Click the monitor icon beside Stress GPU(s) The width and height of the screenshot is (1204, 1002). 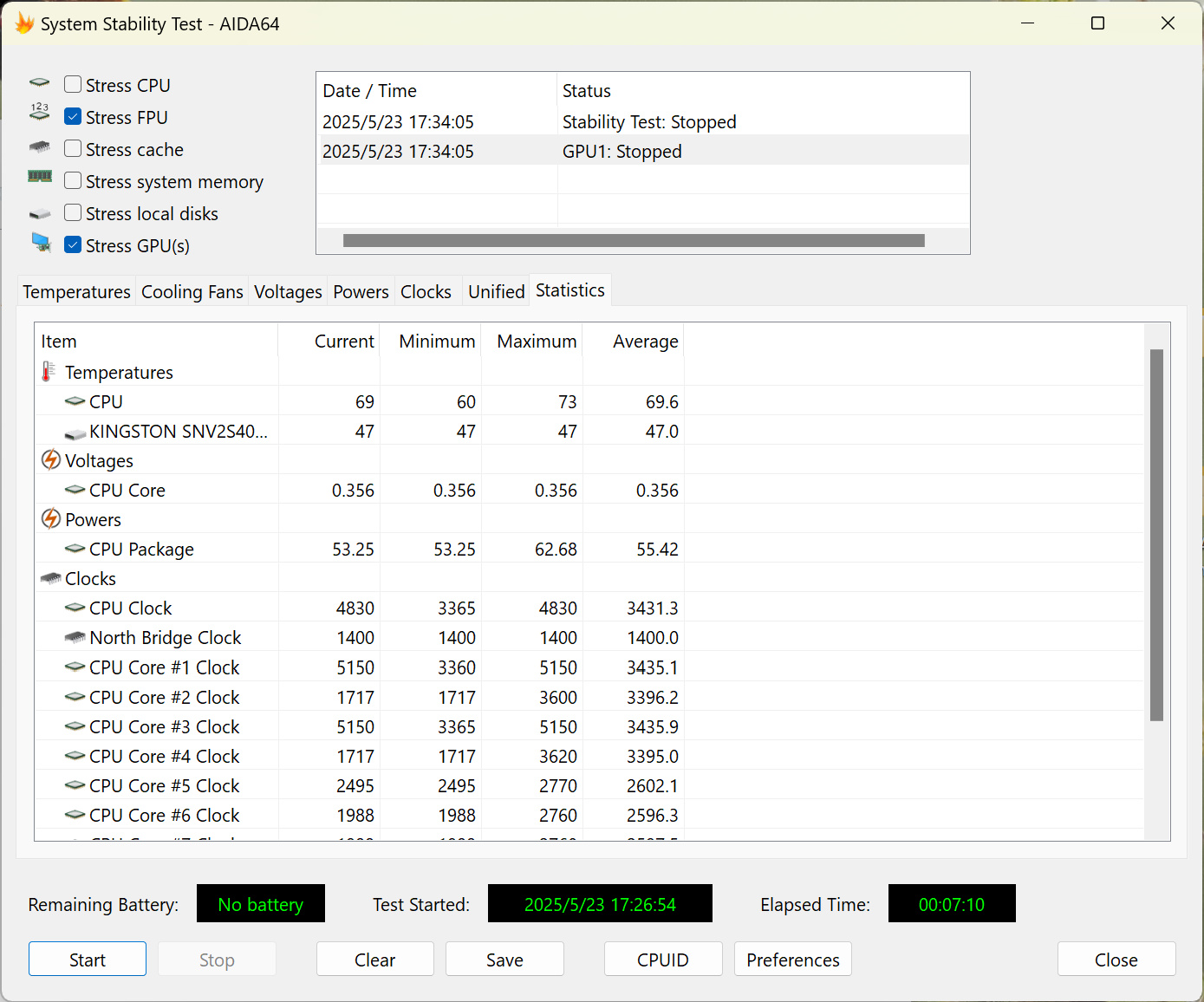click(x=41, y=243)
